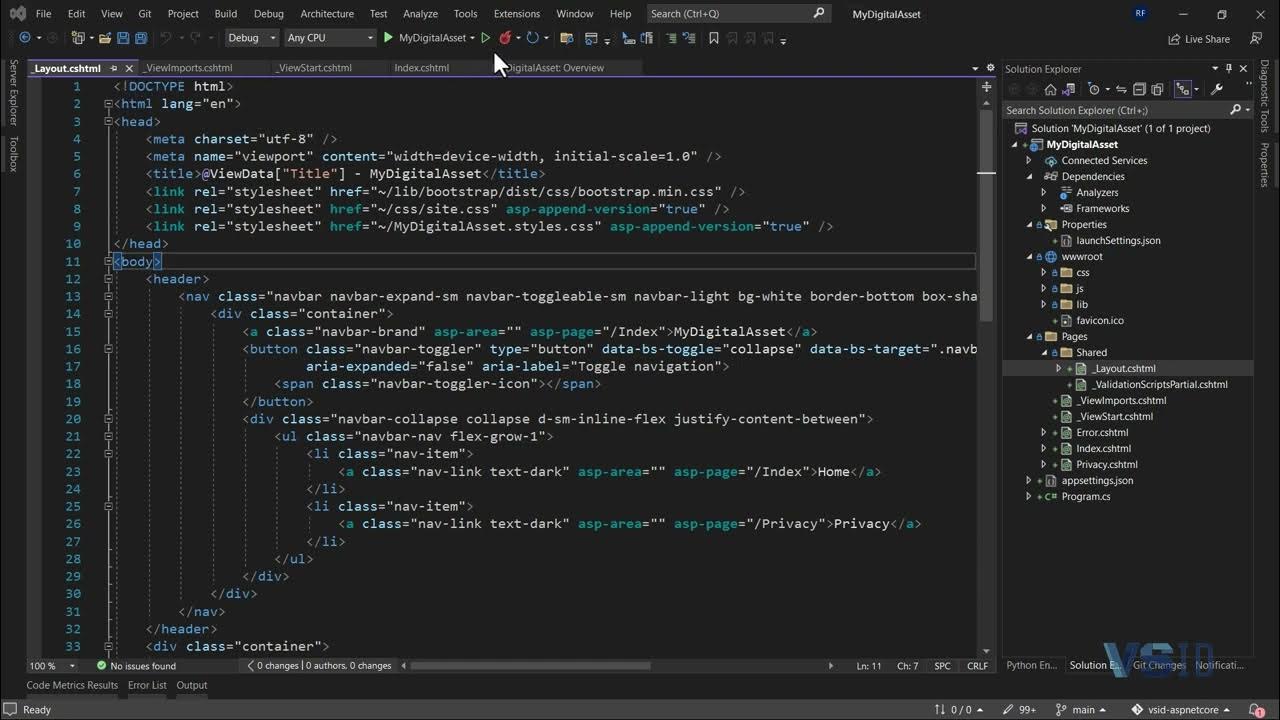
Task: Expand the appsettings.json node
Action: tap(1028, 480)
